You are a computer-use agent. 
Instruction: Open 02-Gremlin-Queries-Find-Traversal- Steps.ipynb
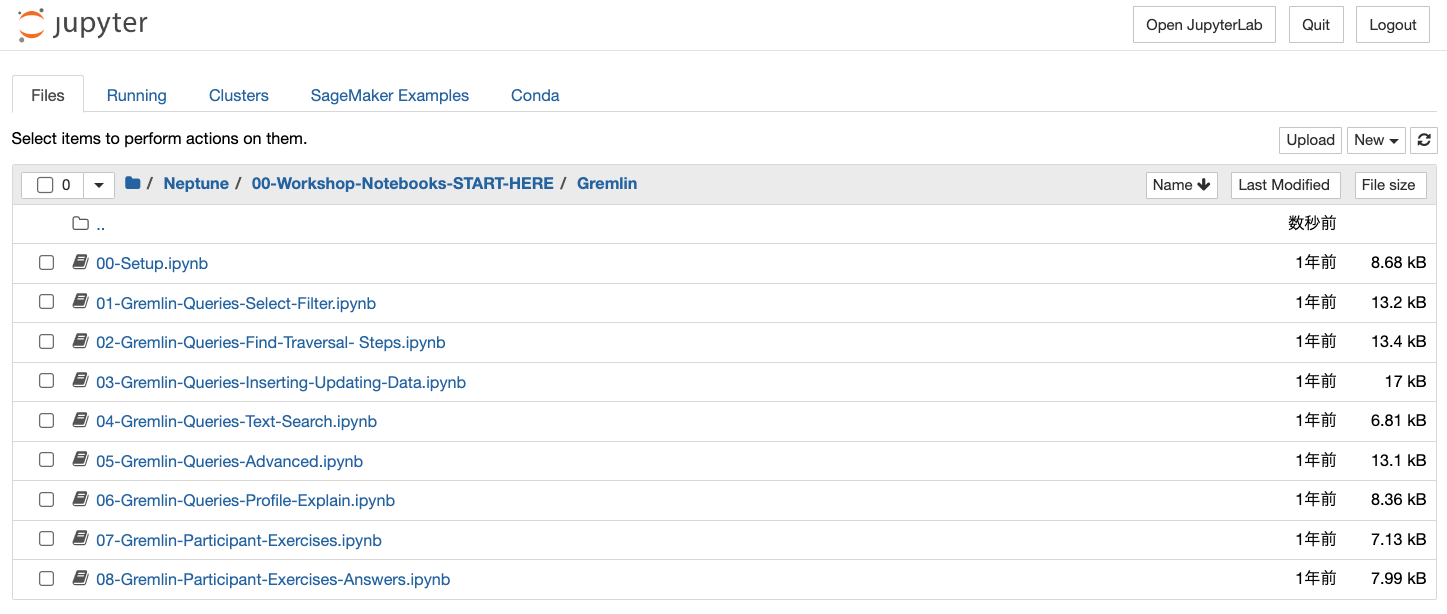tap(271, 342)
